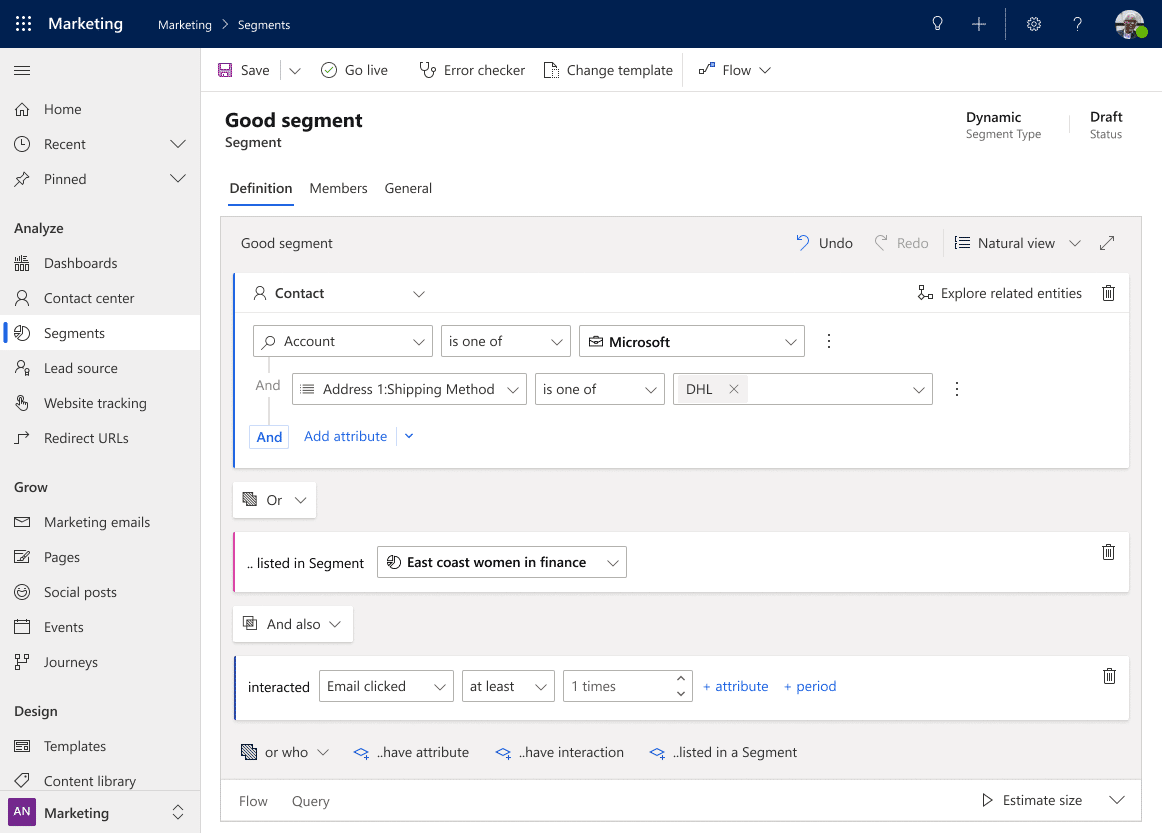1162x833 pixels.
Task: Click the lightbulb assistant icon
Action: pyautogui.click(x=937, y=24)
